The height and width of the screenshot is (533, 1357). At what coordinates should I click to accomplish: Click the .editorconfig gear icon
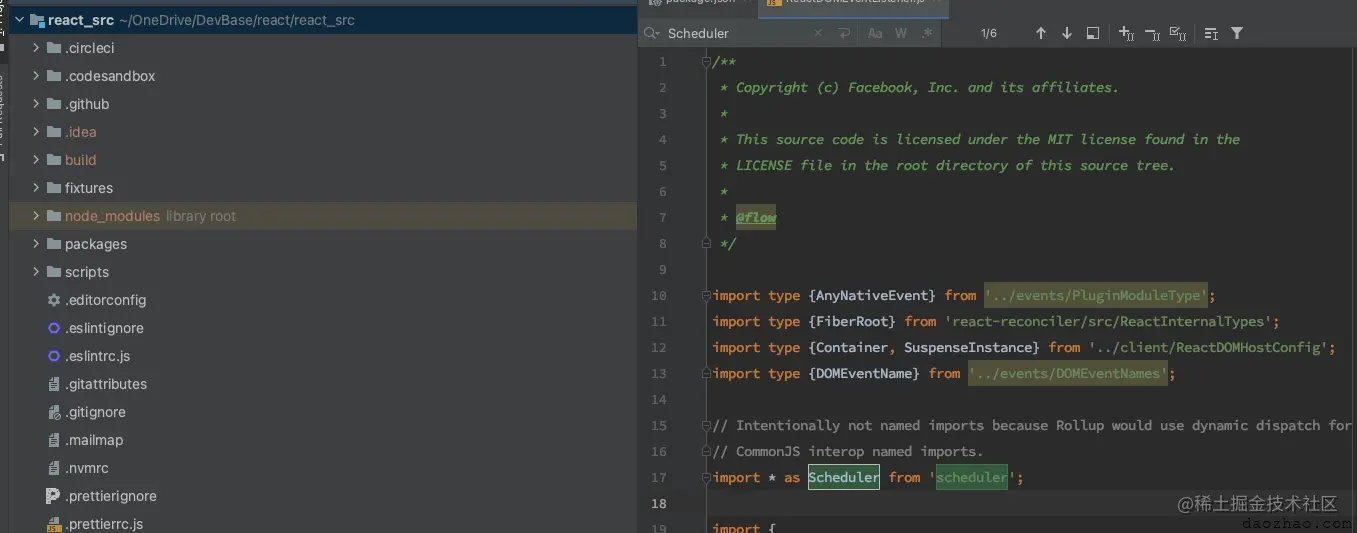[54, 300]
